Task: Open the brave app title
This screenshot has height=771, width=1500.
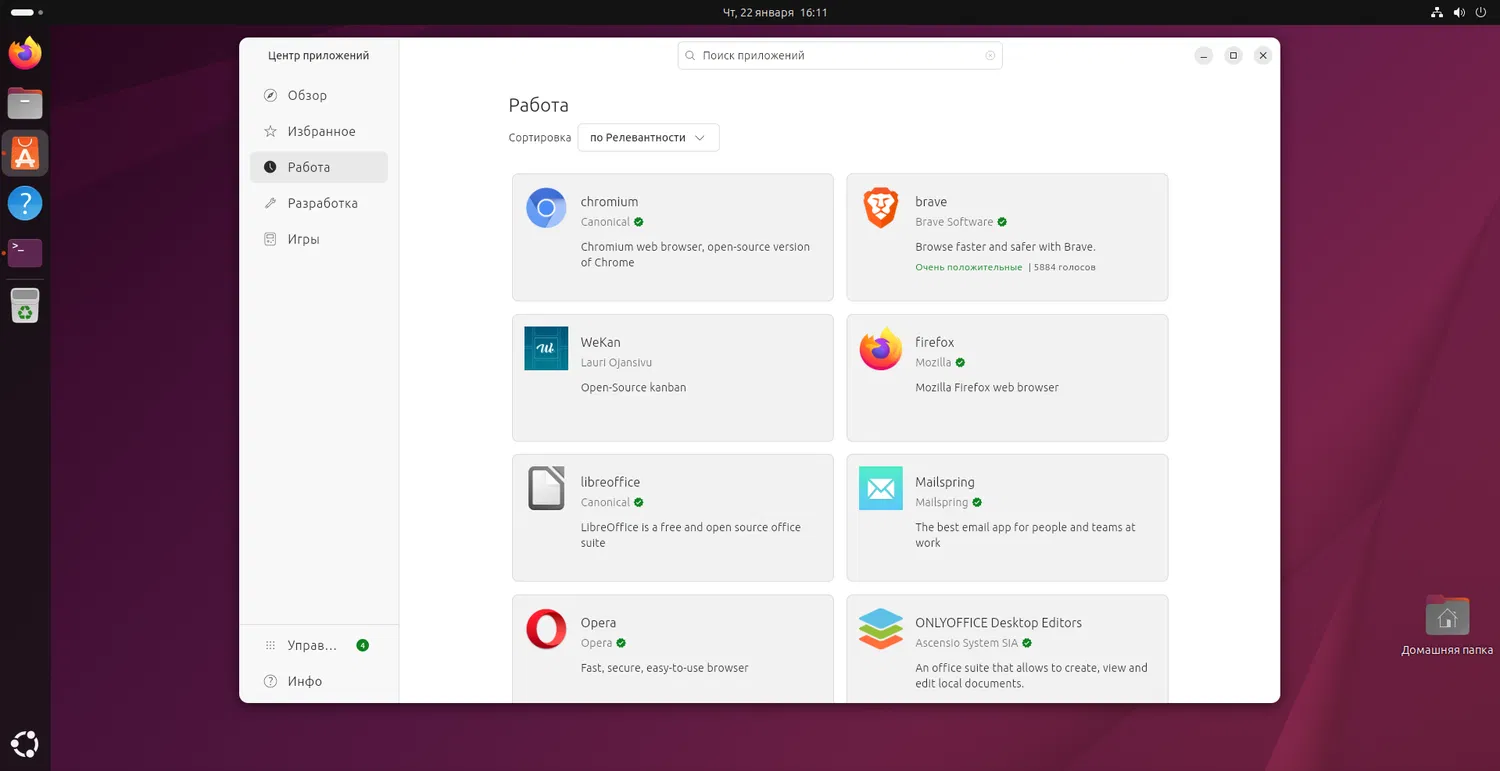Action: (931, 202)
